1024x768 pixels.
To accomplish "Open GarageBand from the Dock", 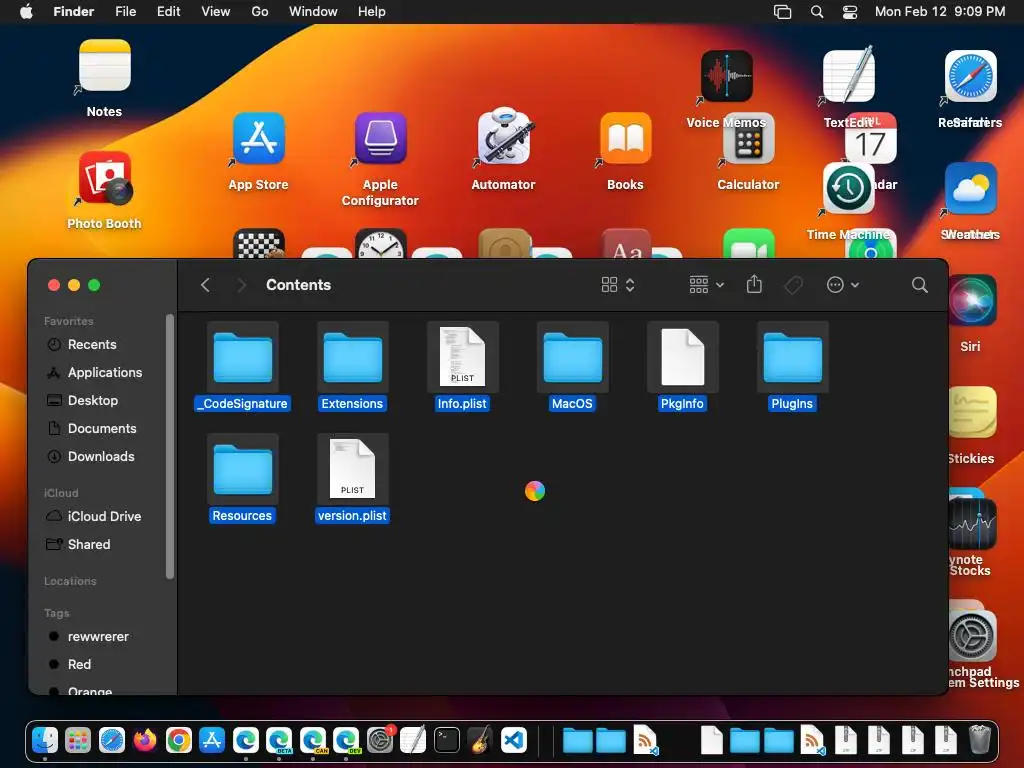I will (481, 740).
